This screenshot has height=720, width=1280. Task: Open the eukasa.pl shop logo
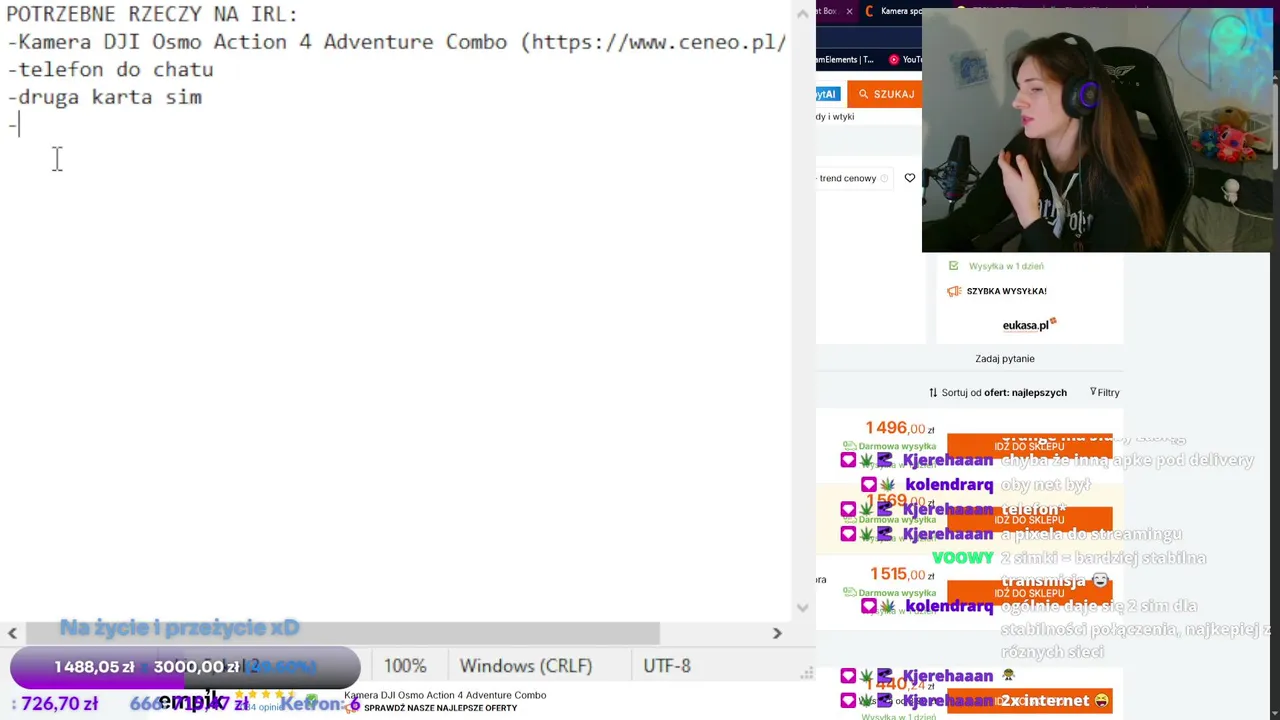click(1029, 324)
